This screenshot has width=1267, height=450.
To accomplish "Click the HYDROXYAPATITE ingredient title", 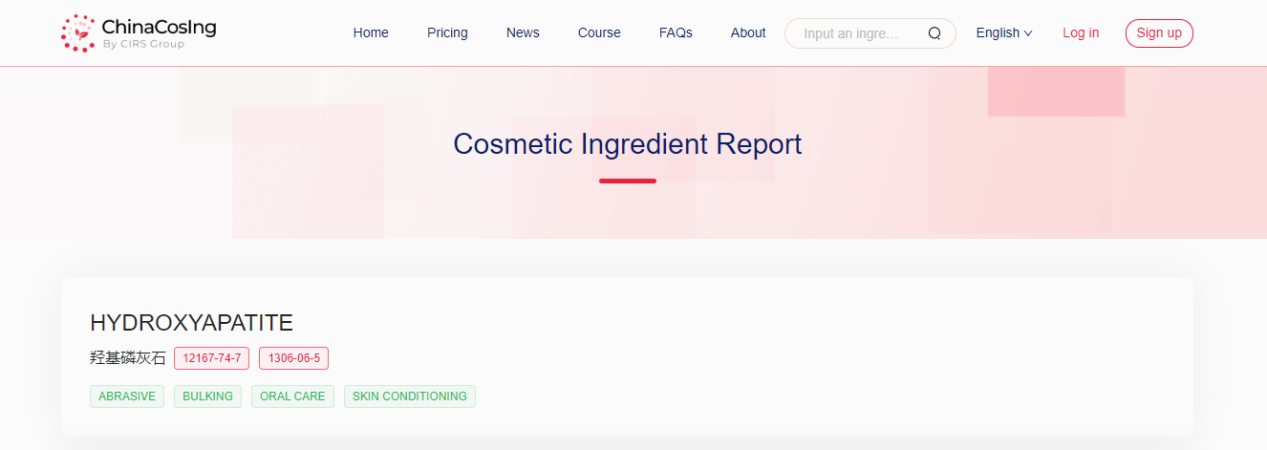I will point(191,323).
